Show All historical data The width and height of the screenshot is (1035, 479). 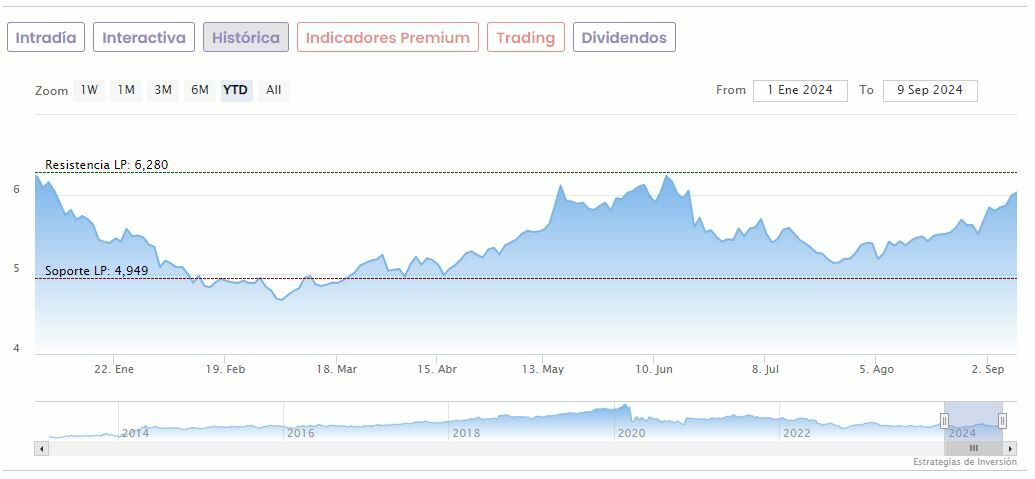pos(274,90)
